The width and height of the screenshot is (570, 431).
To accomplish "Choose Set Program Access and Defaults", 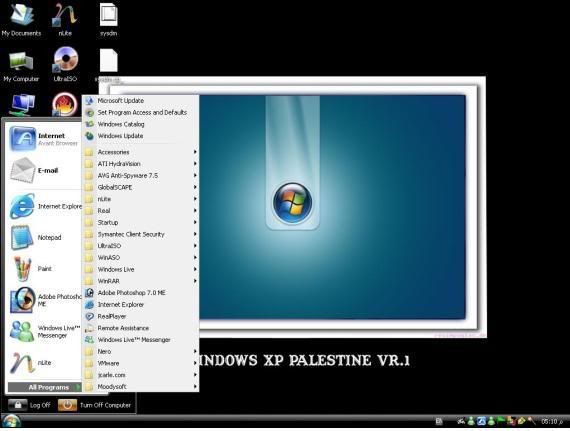I will [140, 112].
